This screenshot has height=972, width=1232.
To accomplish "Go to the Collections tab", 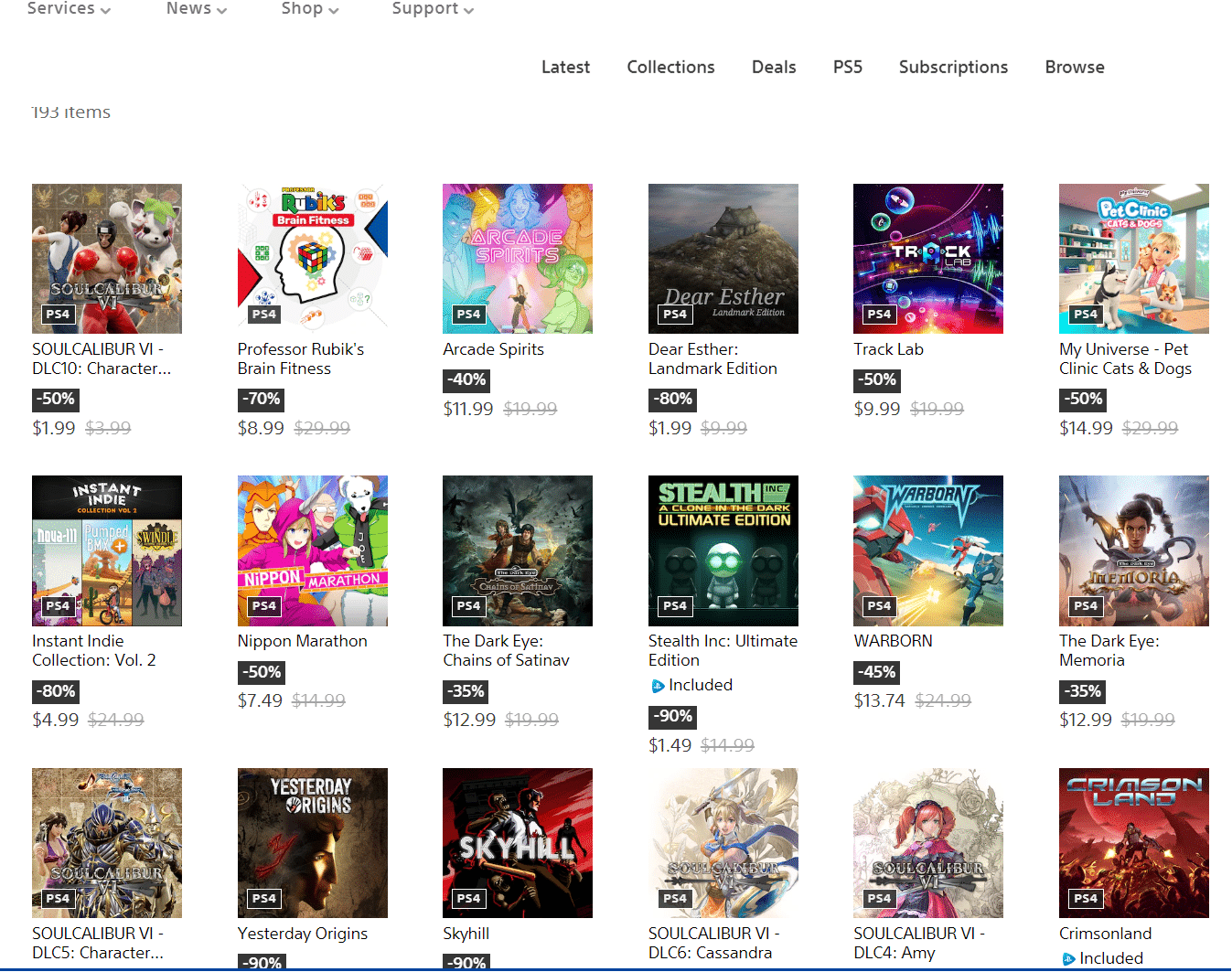I will (x=670, y=67).
